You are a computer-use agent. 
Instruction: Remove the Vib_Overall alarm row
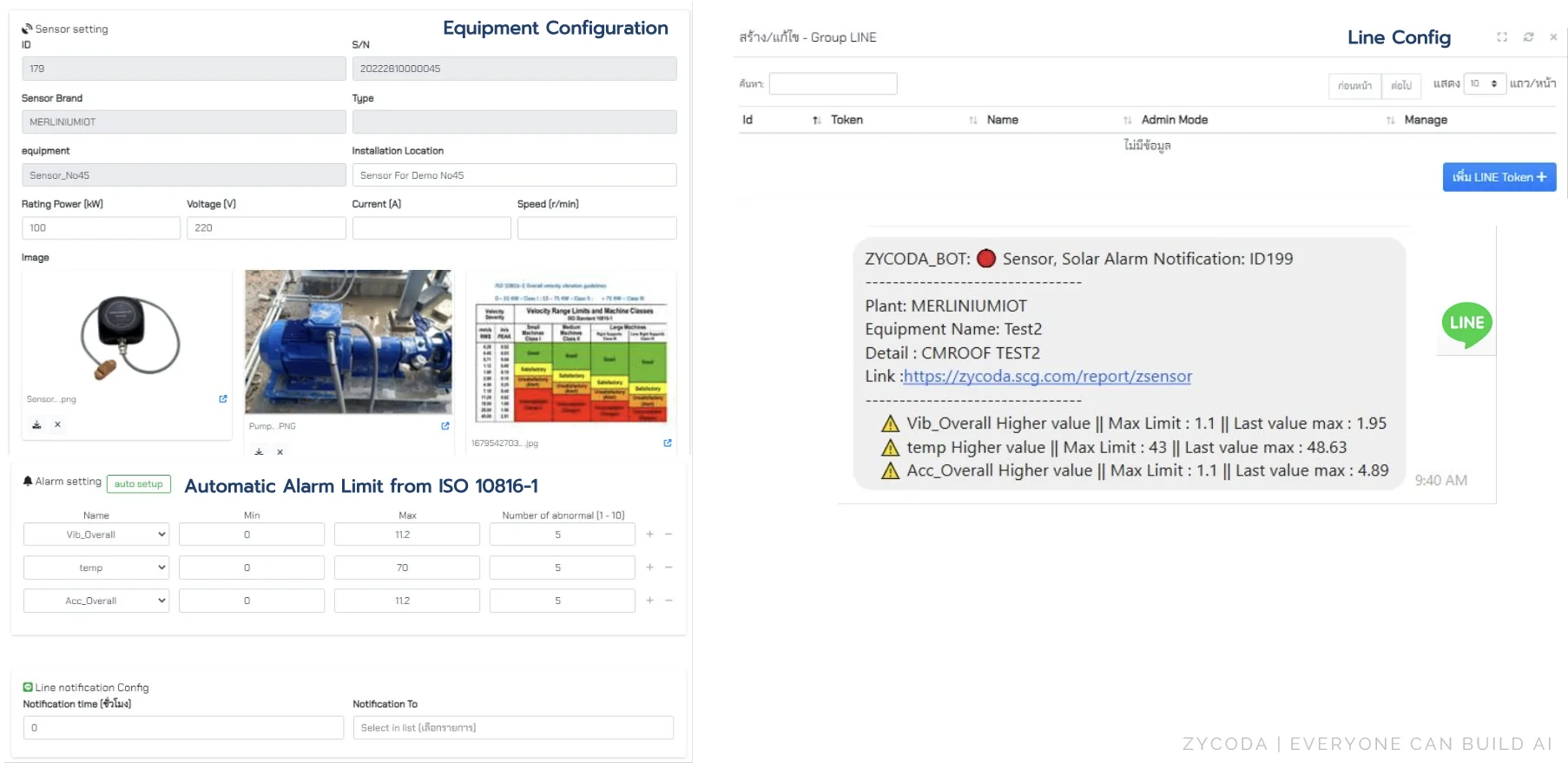pyautogui.click(x=669, y=535)
